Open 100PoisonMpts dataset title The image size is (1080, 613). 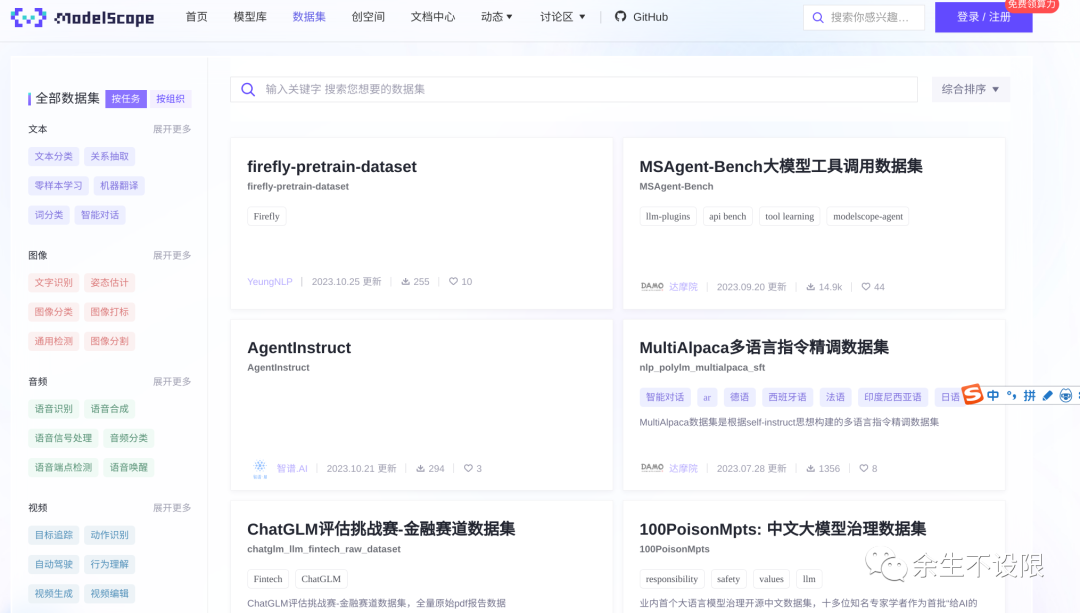tap(782, 529)
